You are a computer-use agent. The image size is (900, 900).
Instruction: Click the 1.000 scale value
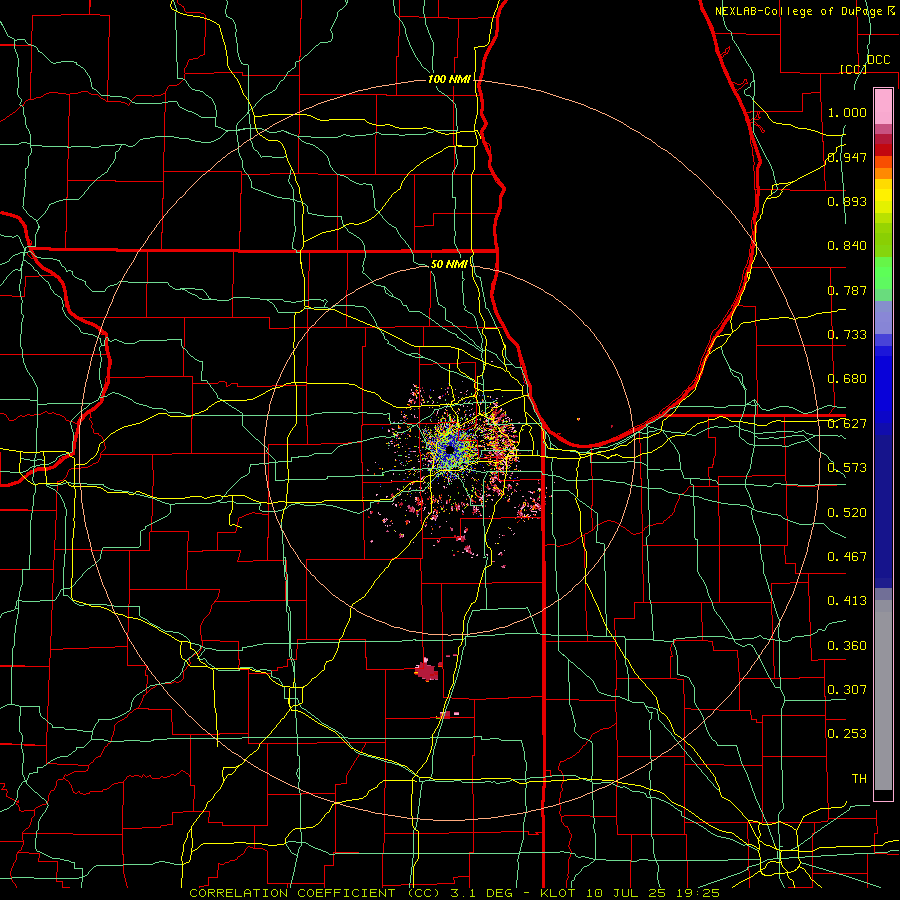coord(847,112)
